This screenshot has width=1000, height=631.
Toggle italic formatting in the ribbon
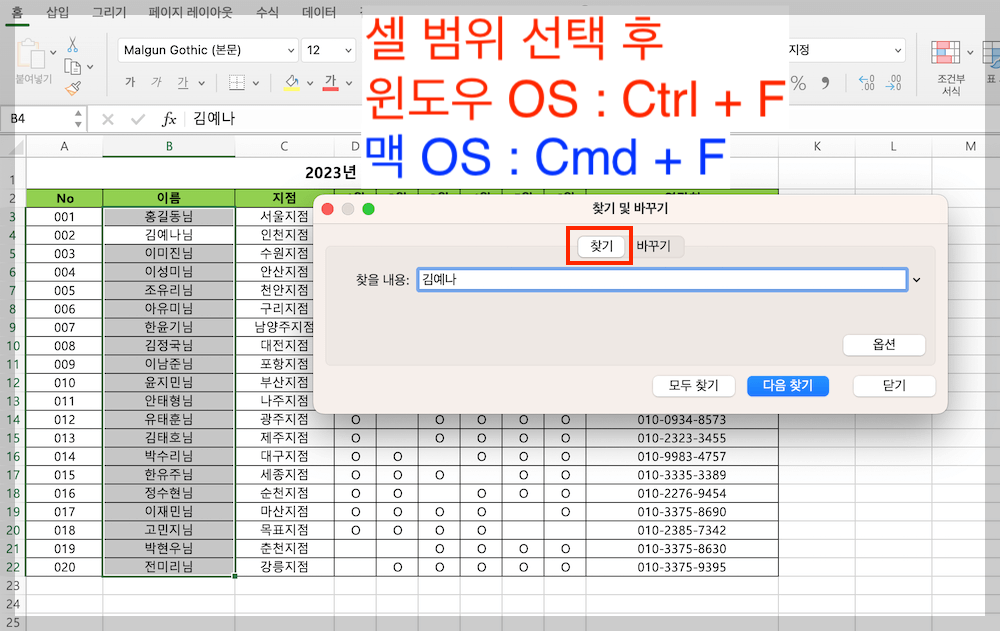coord(158,82)
